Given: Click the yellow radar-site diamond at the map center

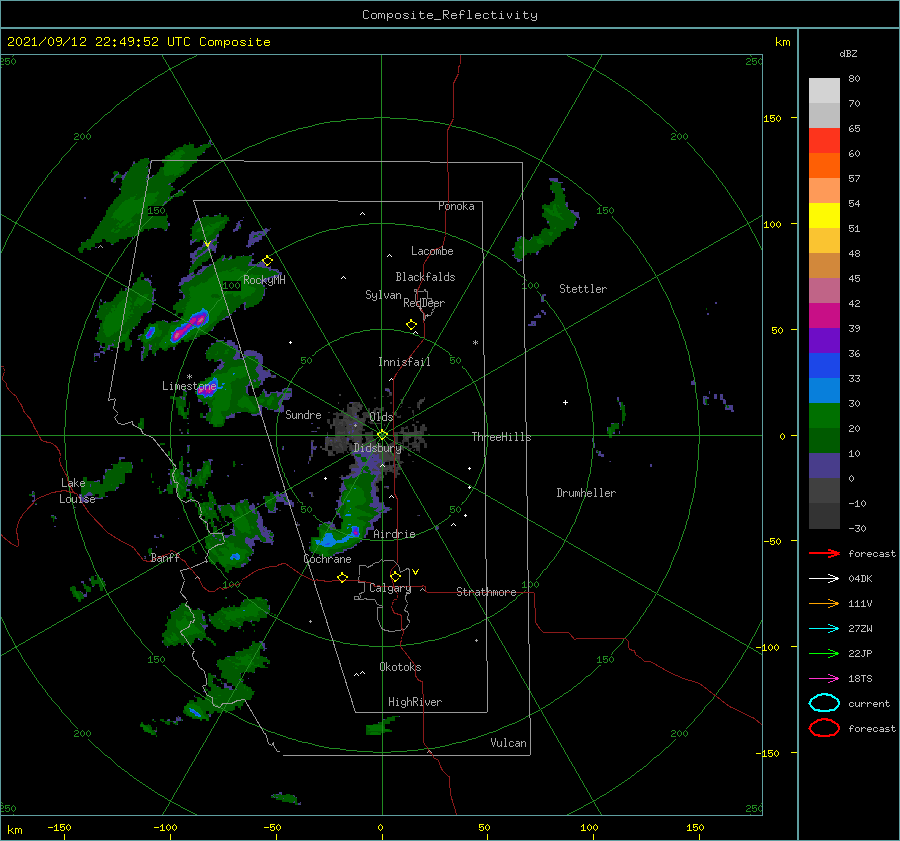Looking at the screenshot, I should pyautogui.click(x=382, y=435).
